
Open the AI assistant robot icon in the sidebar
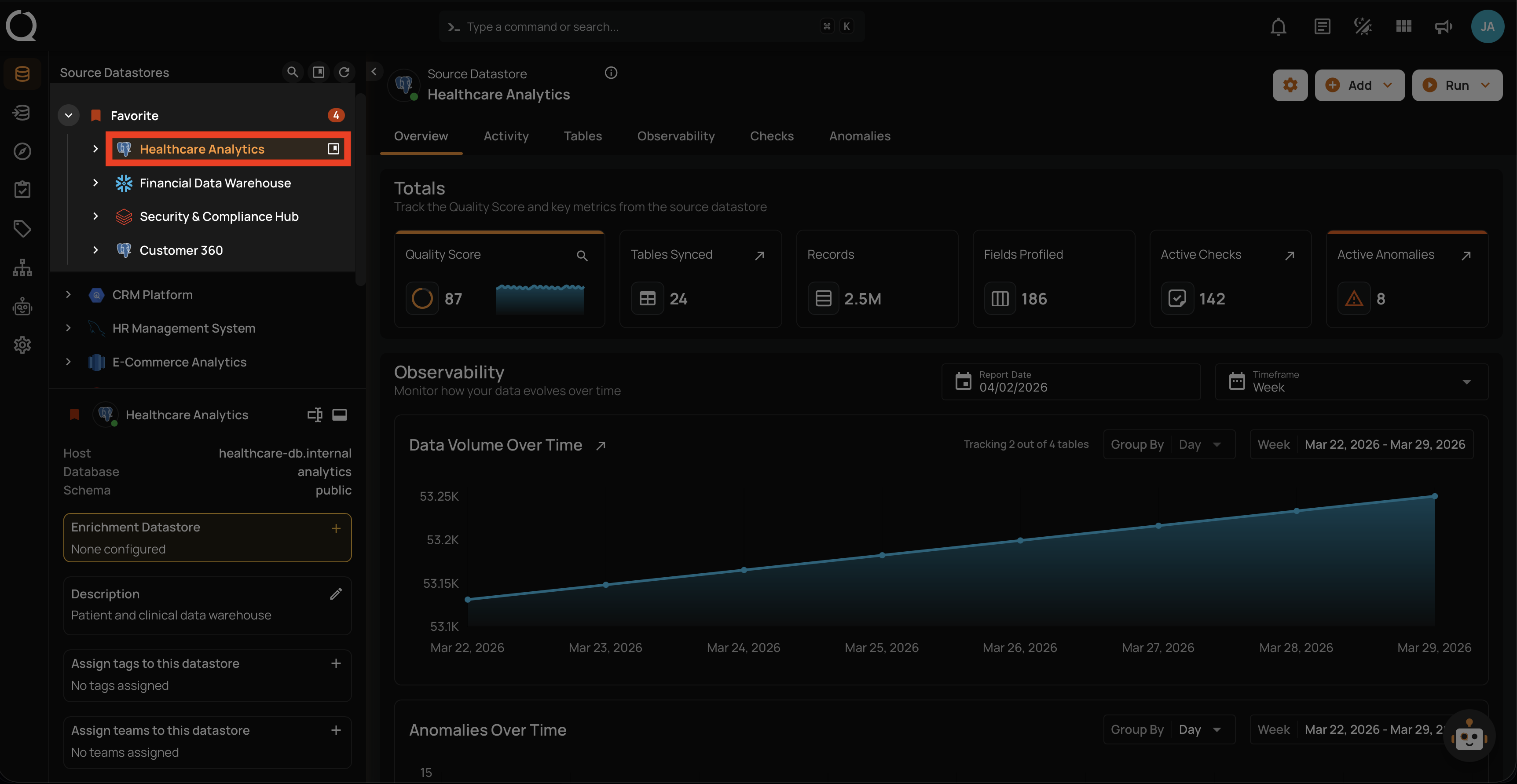click(x=22, y=306)
